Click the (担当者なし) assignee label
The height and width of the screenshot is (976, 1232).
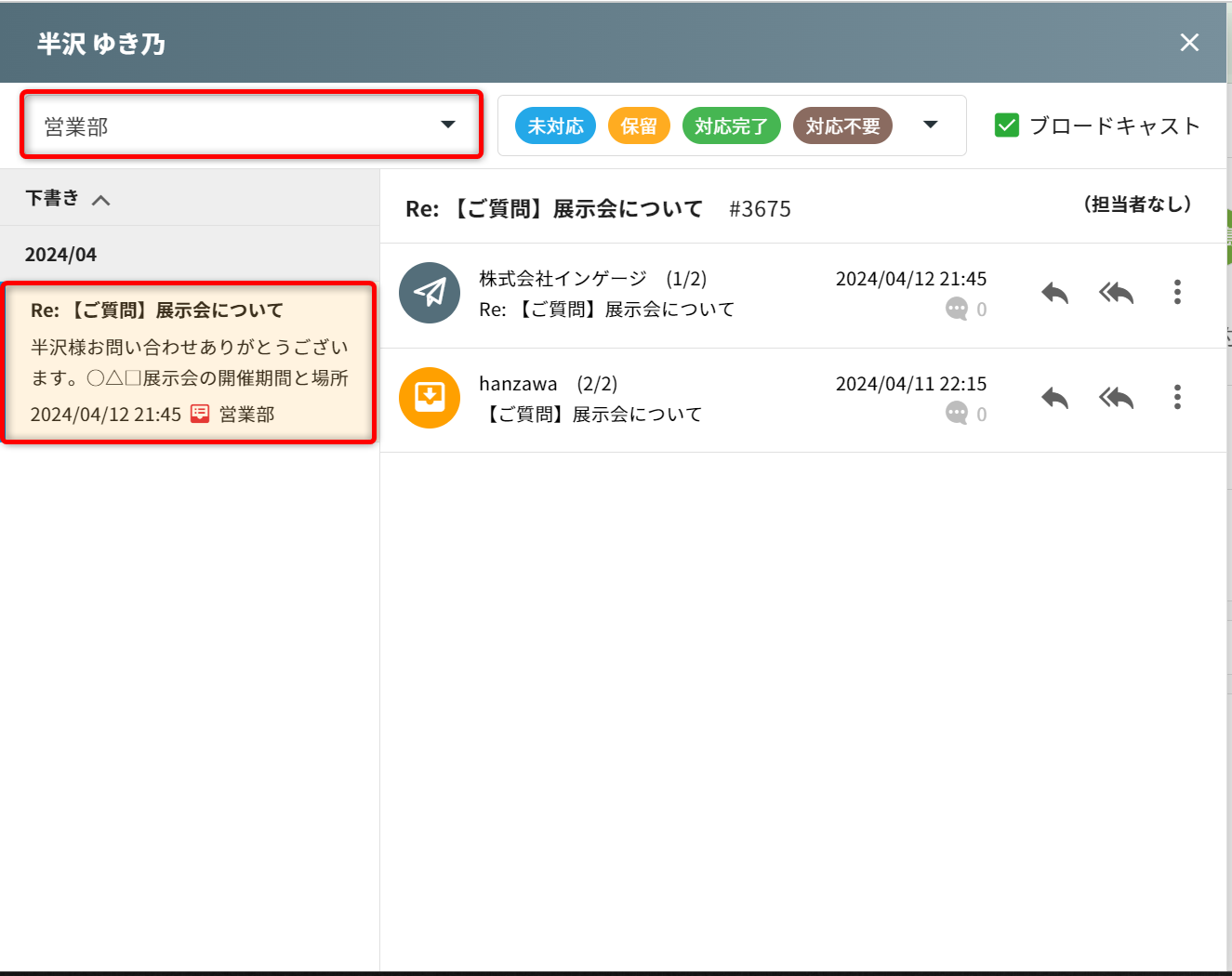1137,204
